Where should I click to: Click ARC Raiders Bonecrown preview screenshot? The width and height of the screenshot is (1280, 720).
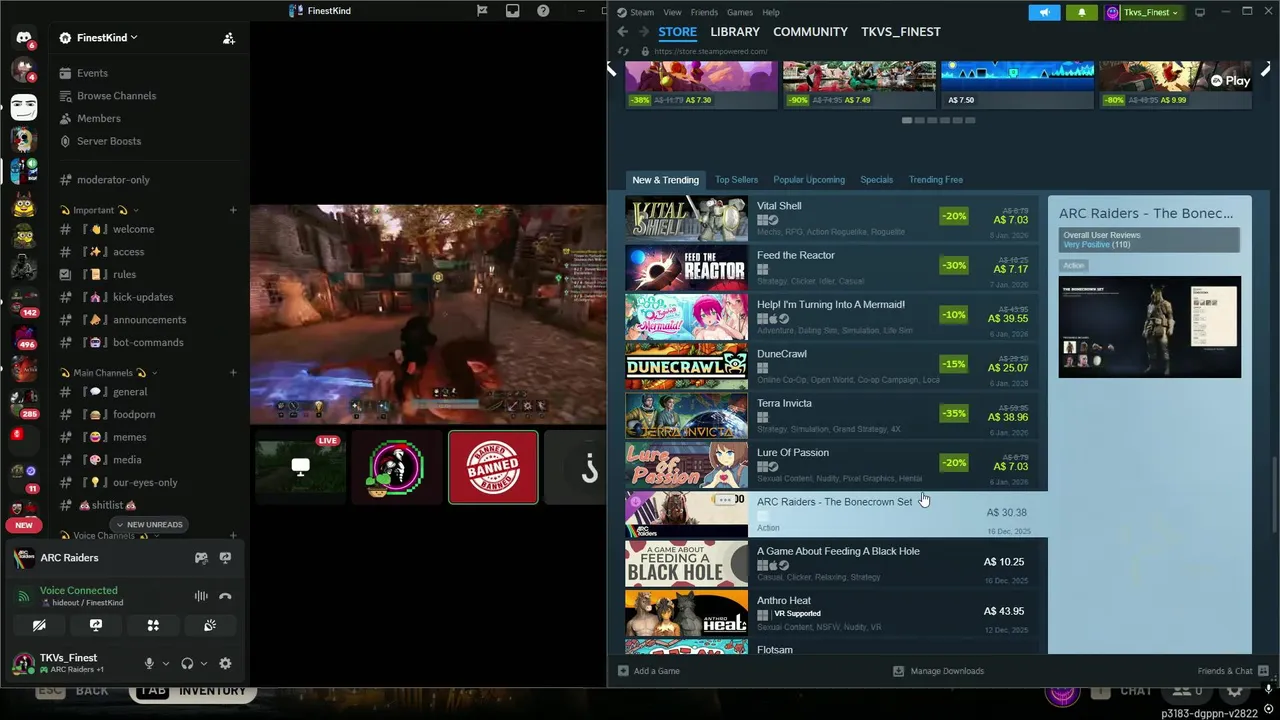pos(1150,327)
